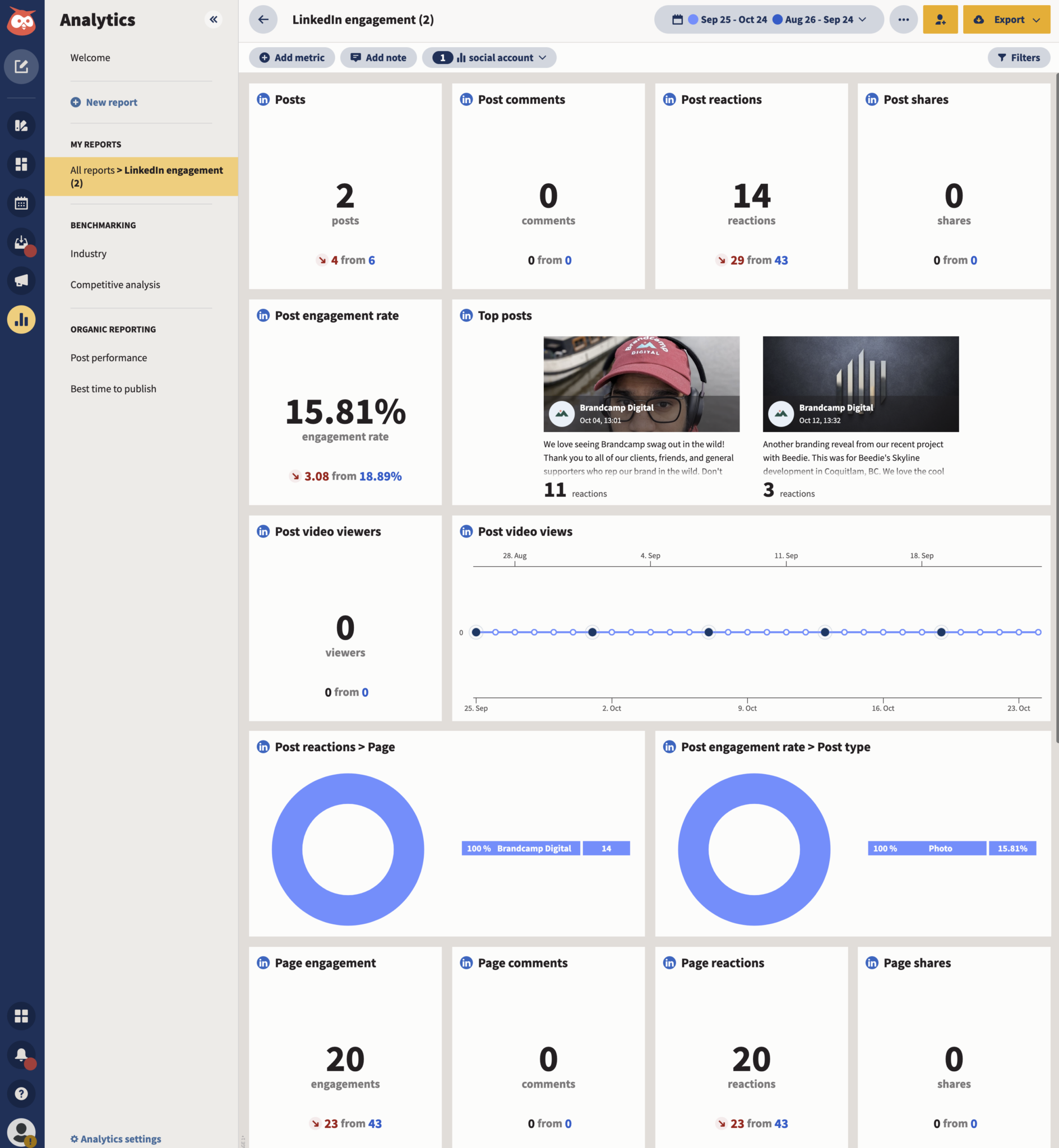Open the notifications bell
The image size is (1059, 1148).
pos(21,1056)
